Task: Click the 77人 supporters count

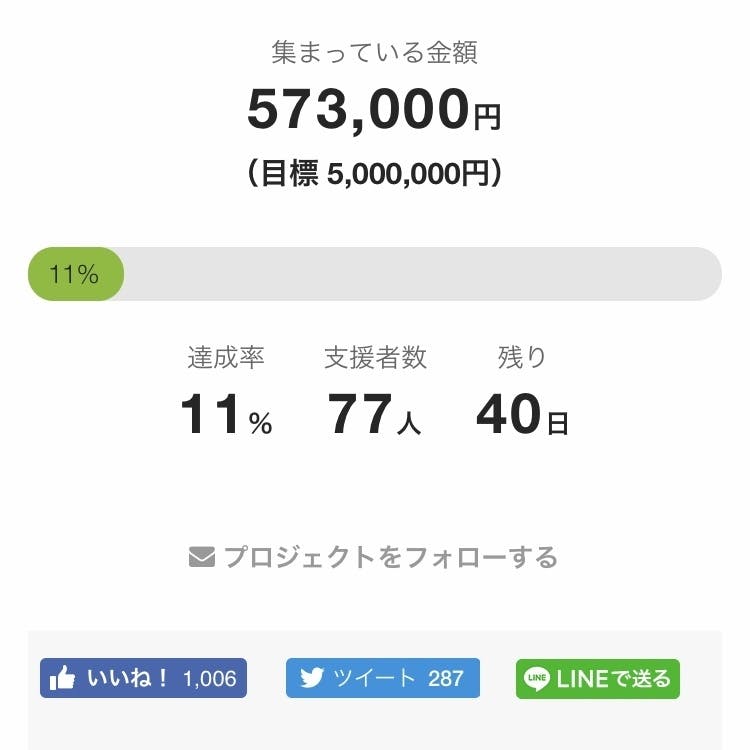Action: pos(374,416)
